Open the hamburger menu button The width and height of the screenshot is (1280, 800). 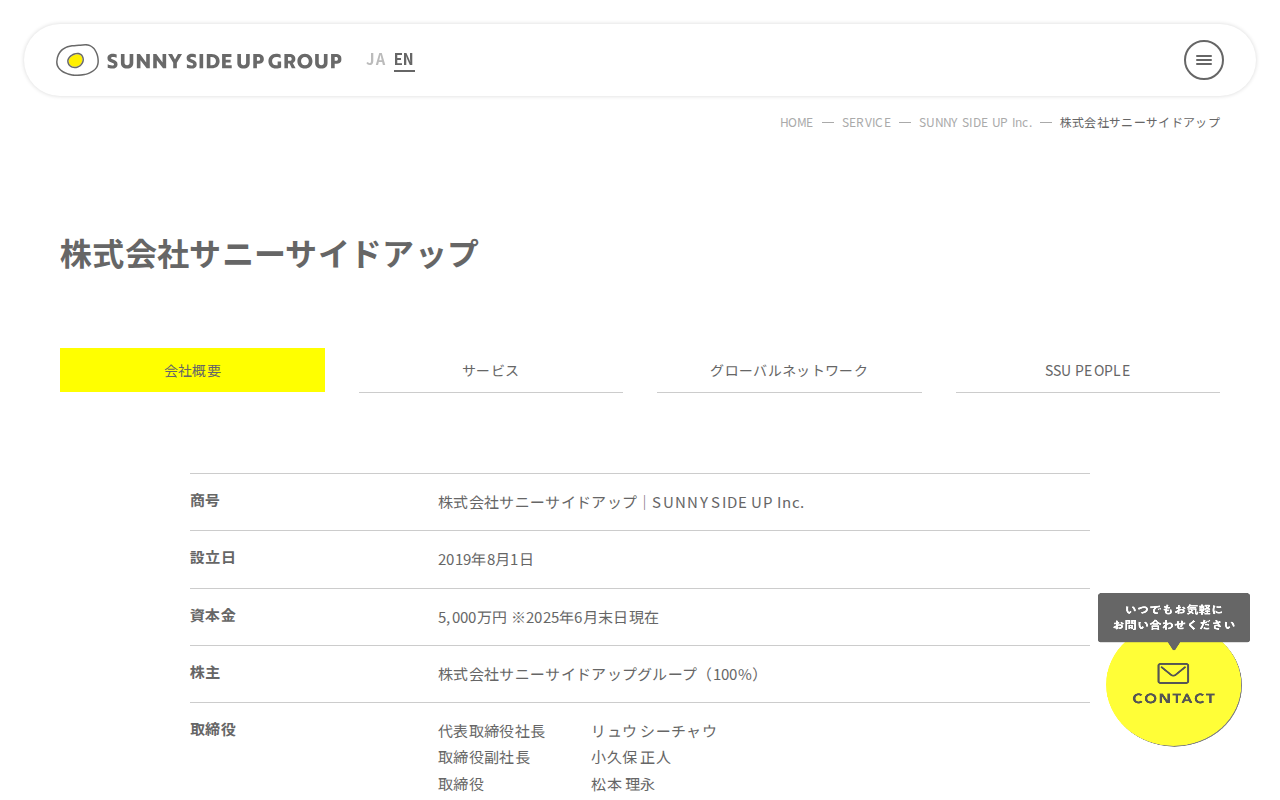(x=1204, y=60)
